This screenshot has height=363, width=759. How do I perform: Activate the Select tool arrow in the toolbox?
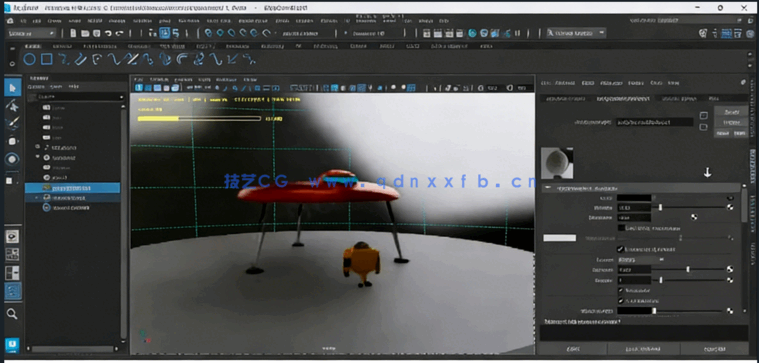pos(13,88)
